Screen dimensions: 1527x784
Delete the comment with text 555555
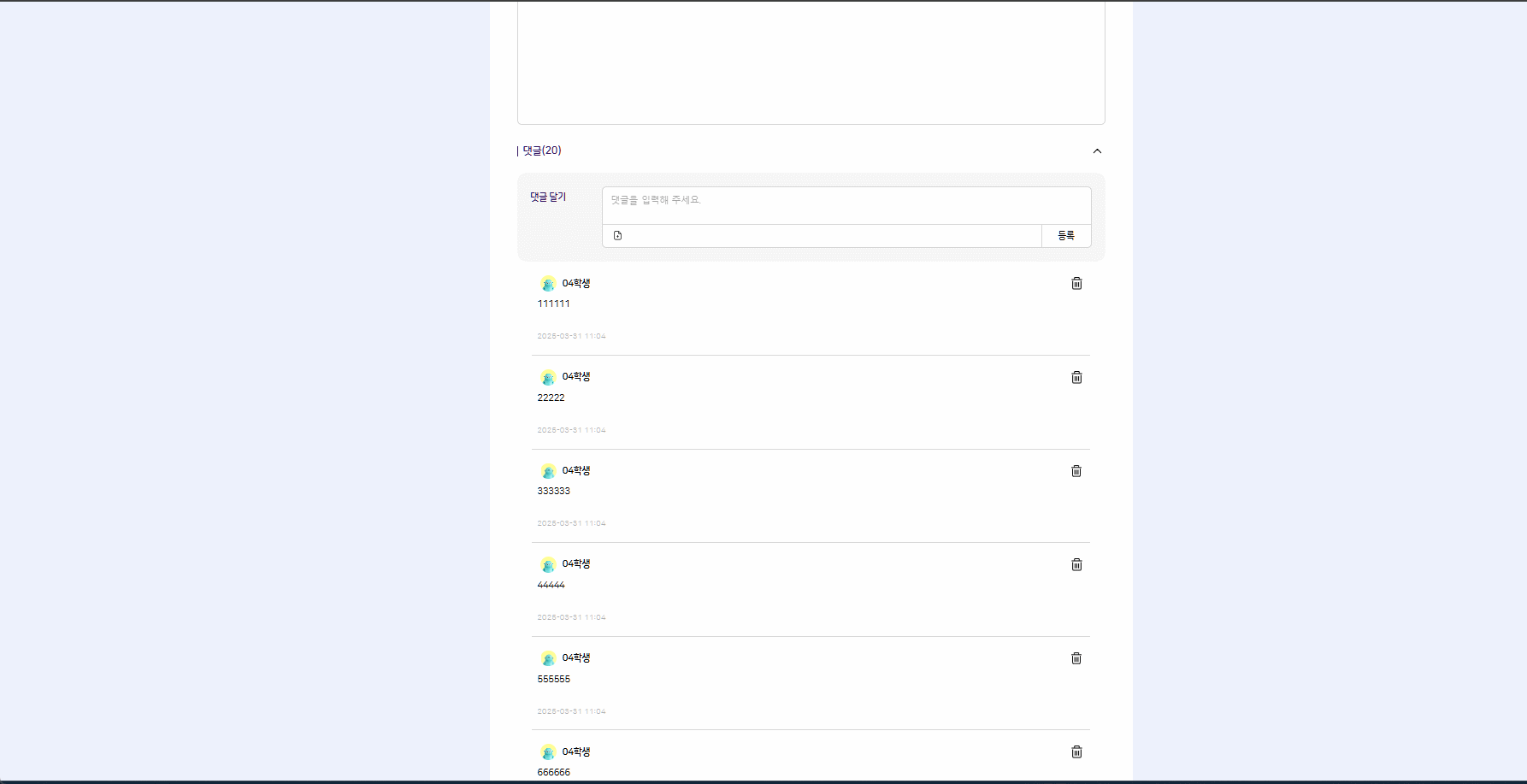tap(1076, 658)
